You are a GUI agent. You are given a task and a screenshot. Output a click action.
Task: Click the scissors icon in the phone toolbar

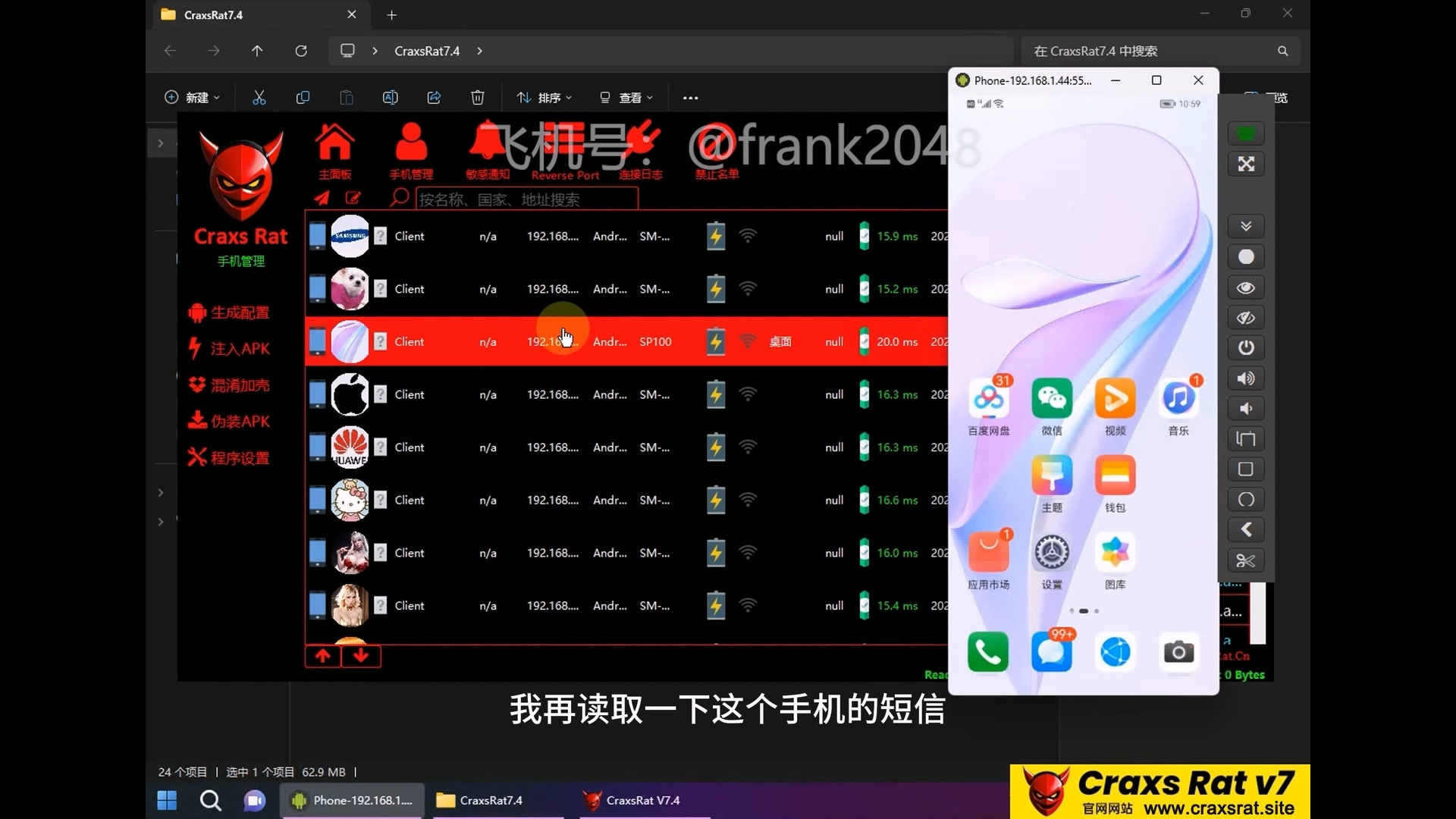pyautogui.click(x=1246, y=561)
